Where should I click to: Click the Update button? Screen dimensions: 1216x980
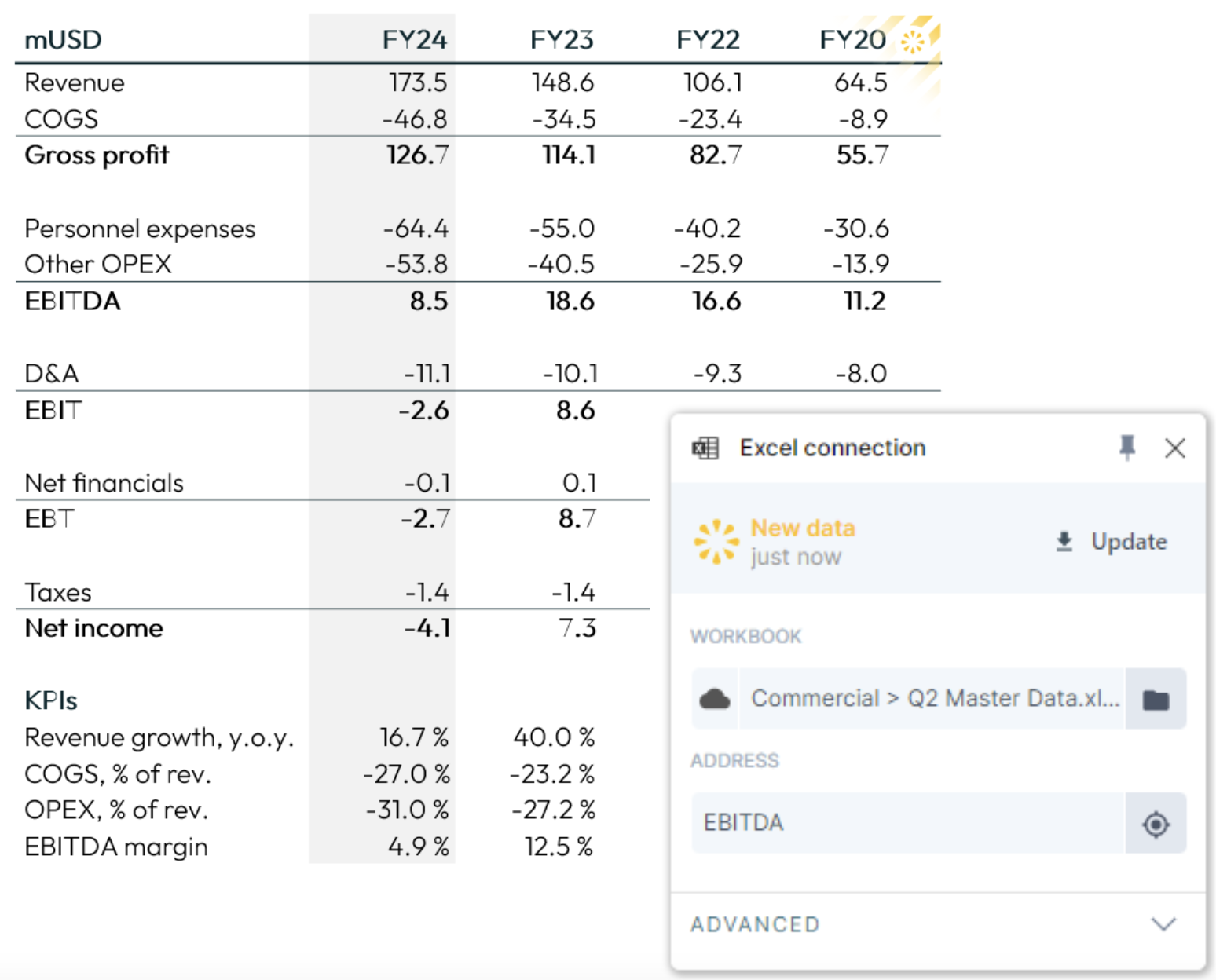click(1112, 542)
